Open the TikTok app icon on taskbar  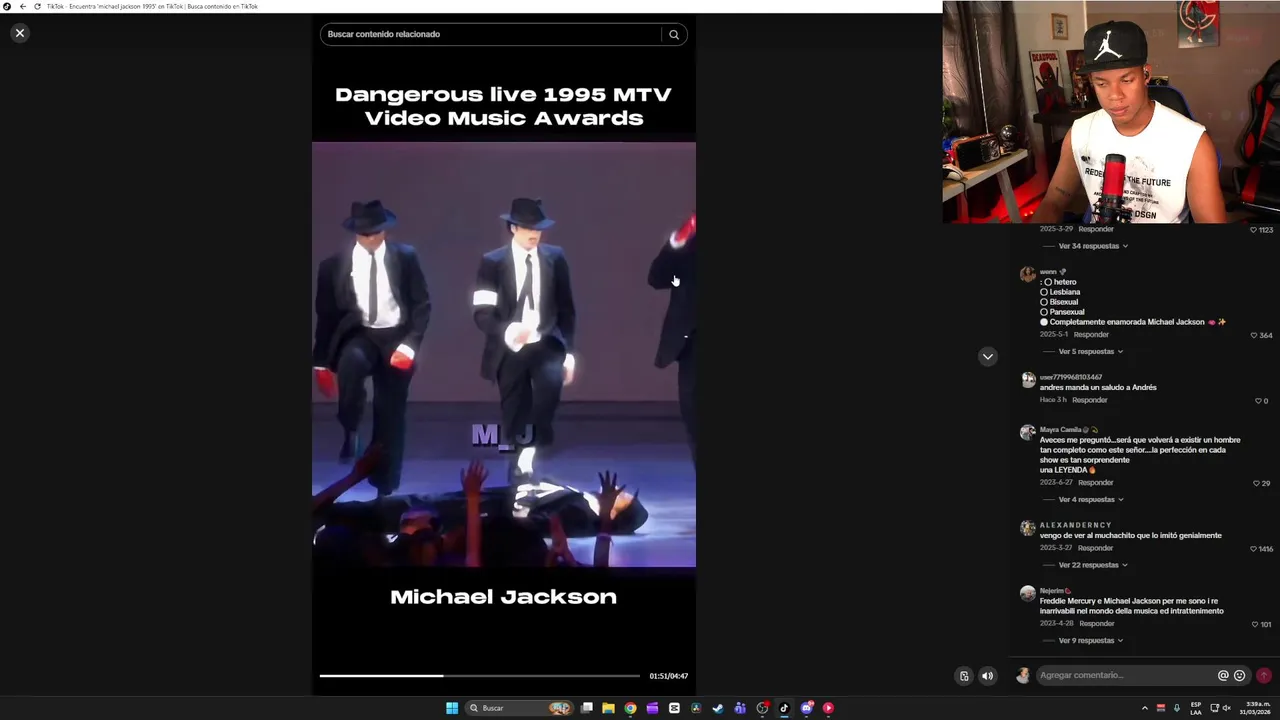[x=784, y=708]
